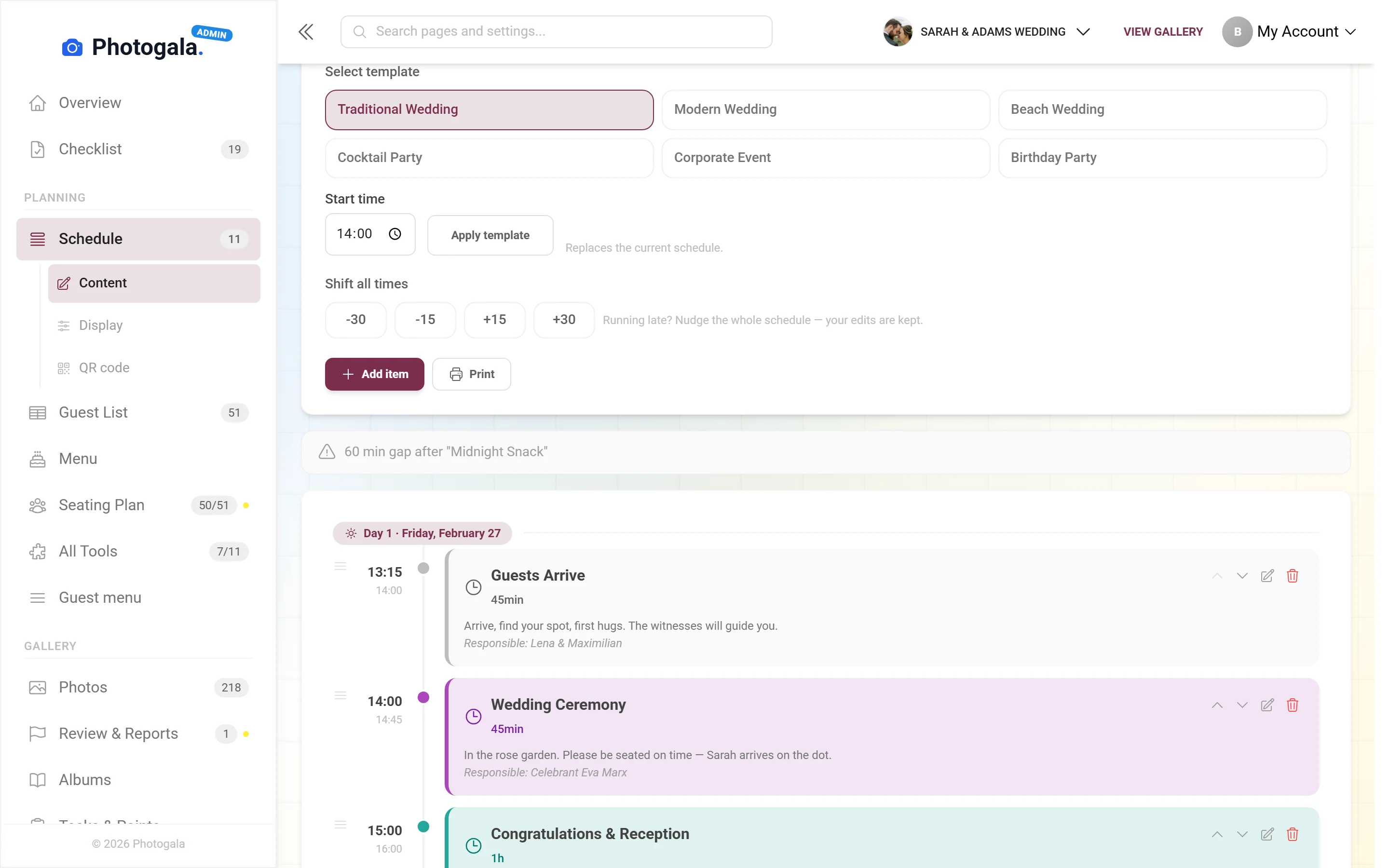Grab the drag handle for Wedding Ceremony
Screen dimensions: 1389x868
(x=340, y=695)
